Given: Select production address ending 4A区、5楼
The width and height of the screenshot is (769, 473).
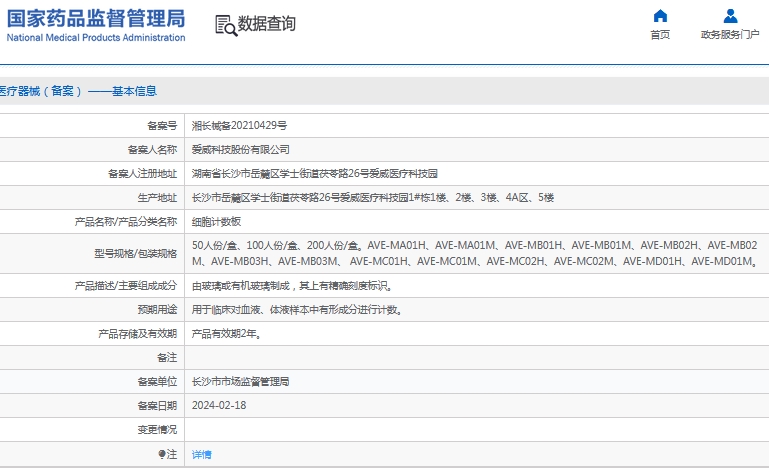Looking at the screenshot, I should click(x=373, y=198).
